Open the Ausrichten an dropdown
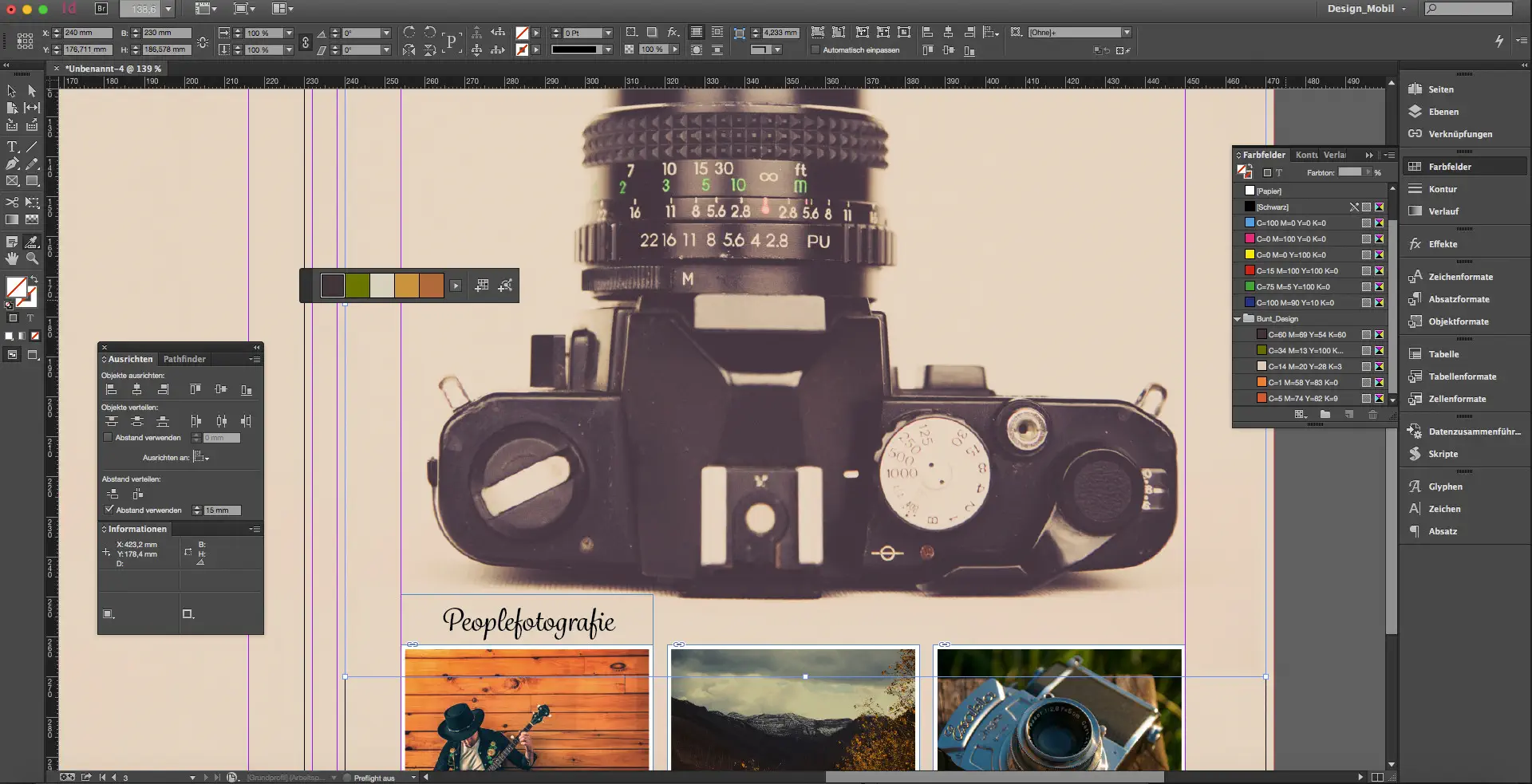The image size is (1532, 784). pyautogui.click(x=201, y=458)
